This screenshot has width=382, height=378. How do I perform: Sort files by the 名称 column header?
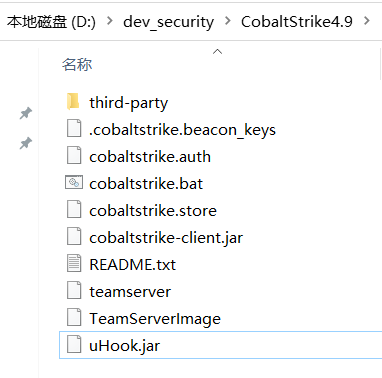click(77, 64)
